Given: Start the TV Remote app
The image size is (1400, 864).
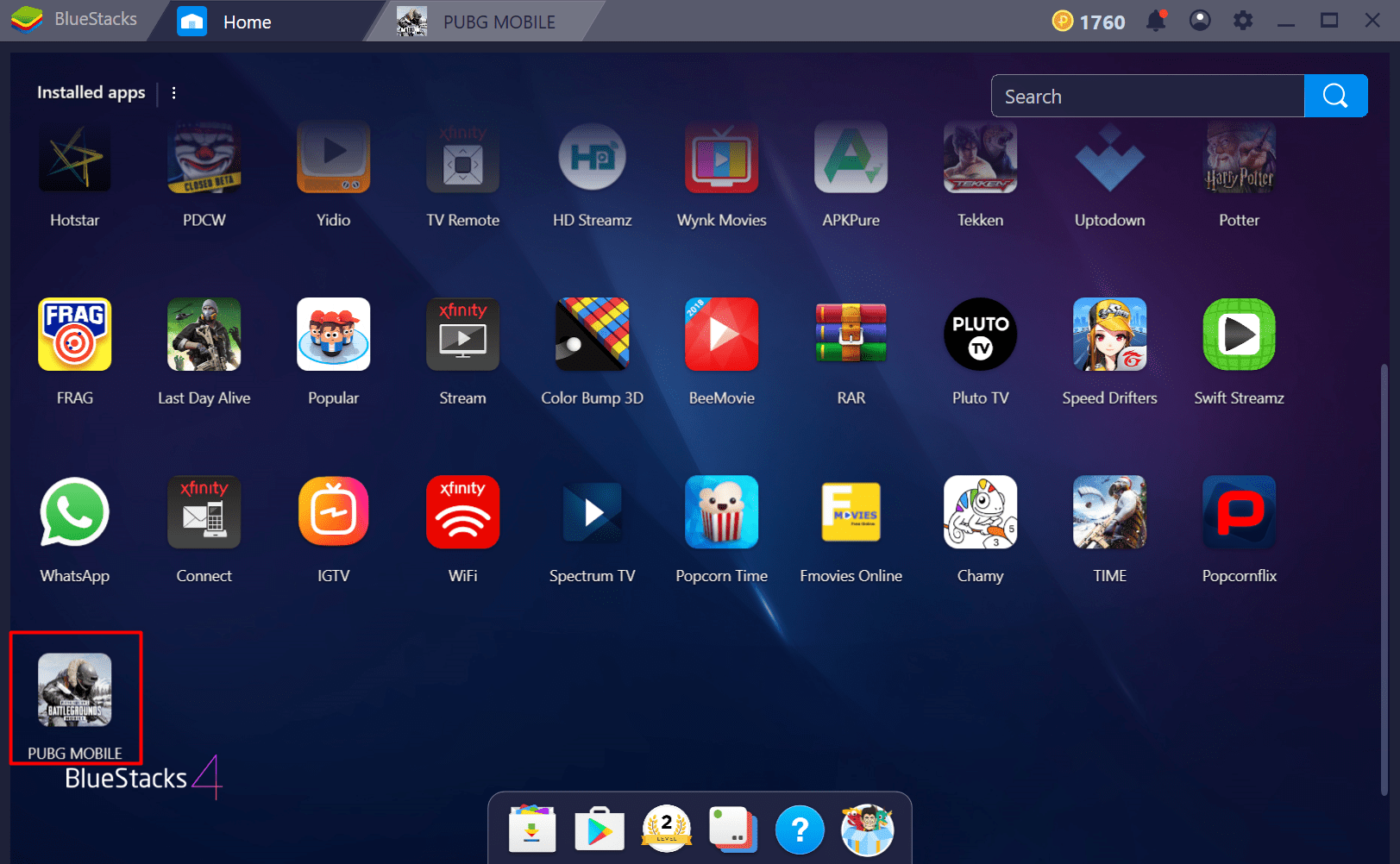Looking at the screenshot, I should point(463,157).
